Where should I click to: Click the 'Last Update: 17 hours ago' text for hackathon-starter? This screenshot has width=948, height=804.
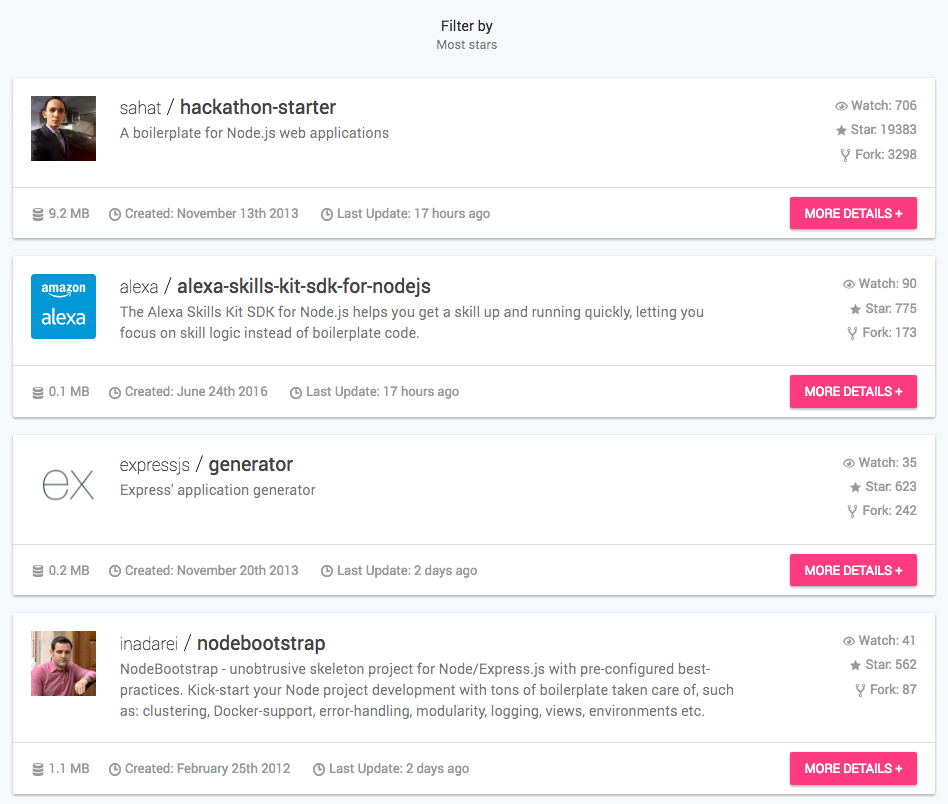click(414, 213)
